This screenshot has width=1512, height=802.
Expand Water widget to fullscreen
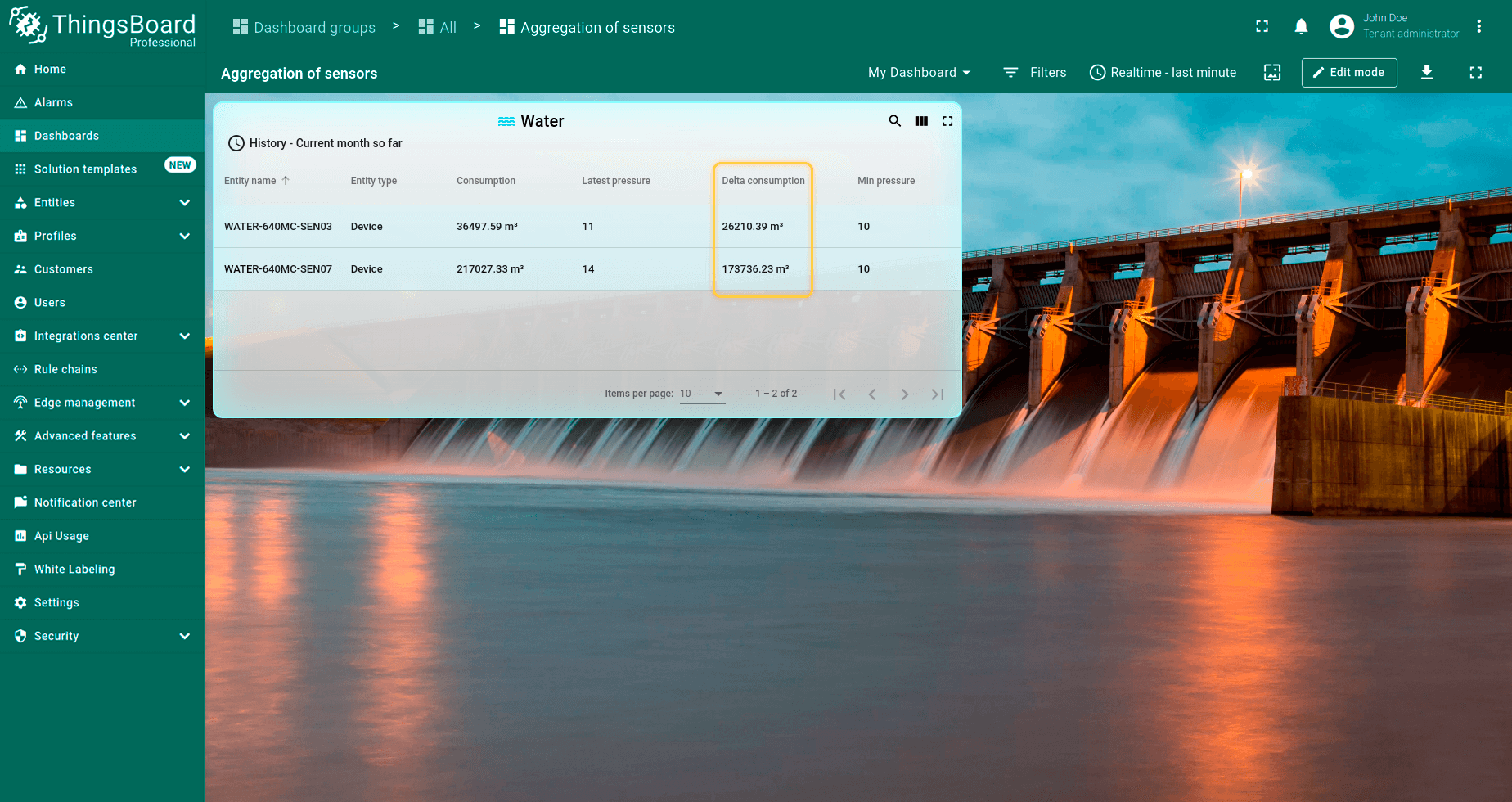point(947,121)
